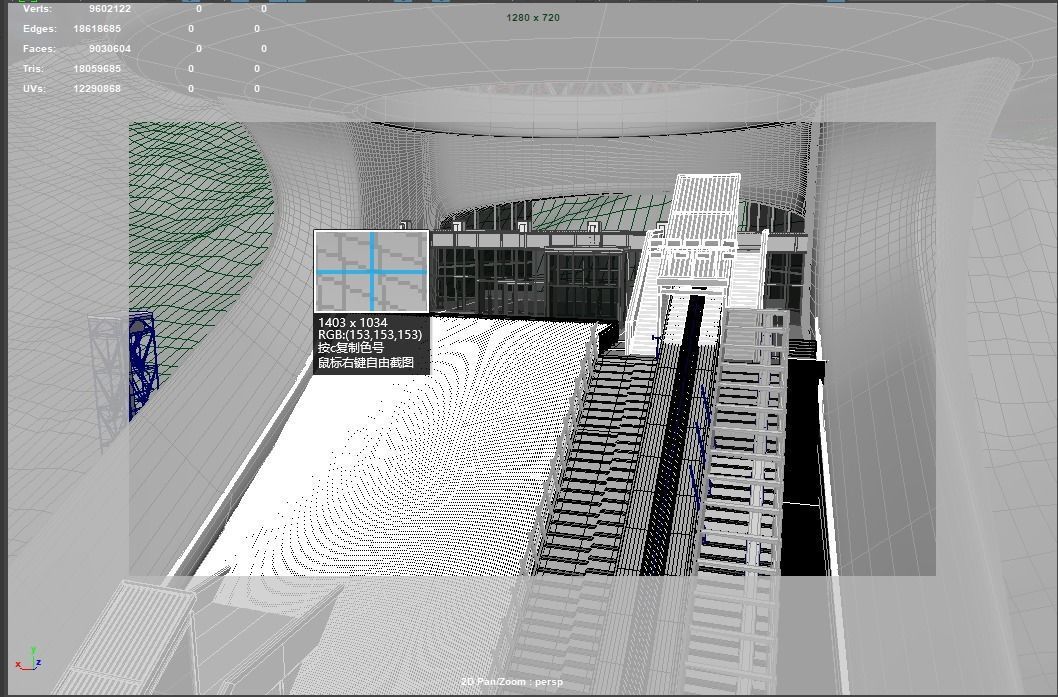Click the '2D Pan/Zoom : persp' camera label

(512, 681)
